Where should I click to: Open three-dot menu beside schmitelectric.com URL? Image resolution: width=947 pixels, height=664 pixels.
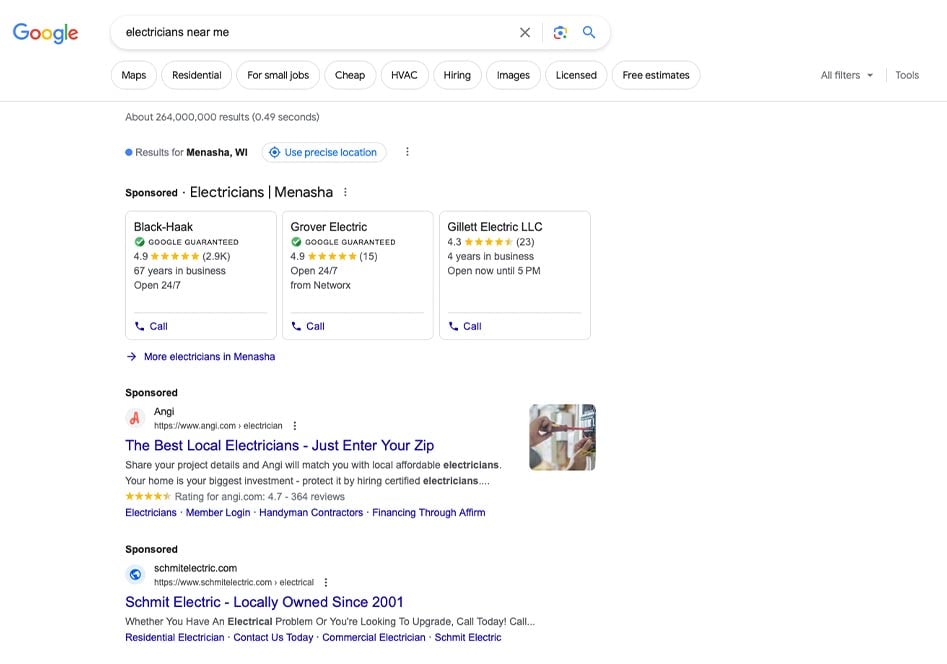(326, 582)
